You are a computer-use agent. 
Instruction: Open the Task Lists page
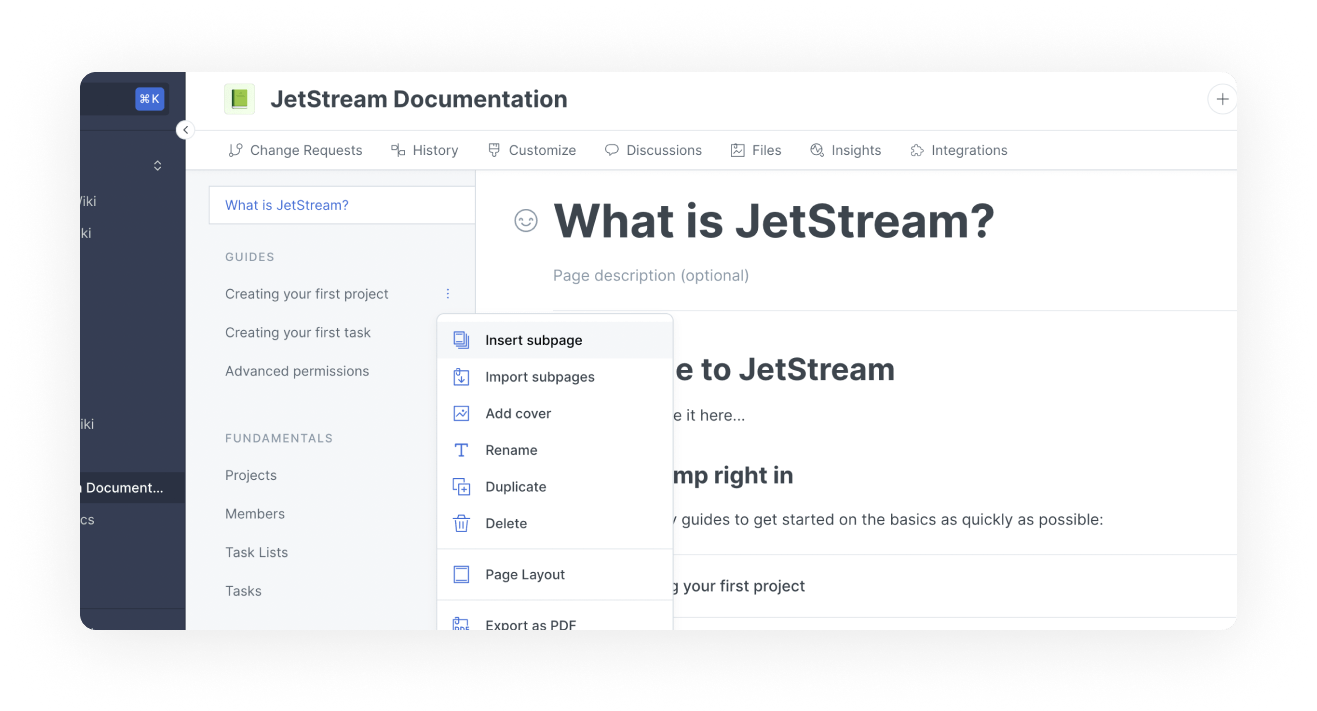(x=257, y=552)
